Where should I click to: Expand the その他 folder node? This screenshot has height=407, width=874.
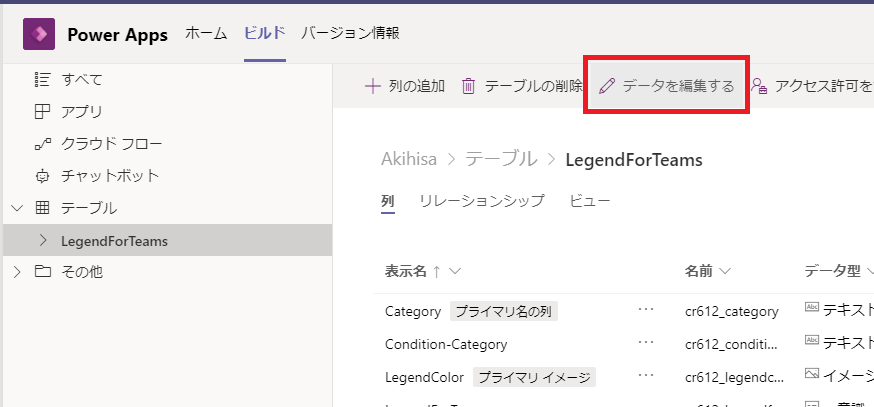click(x=18, y=272)
